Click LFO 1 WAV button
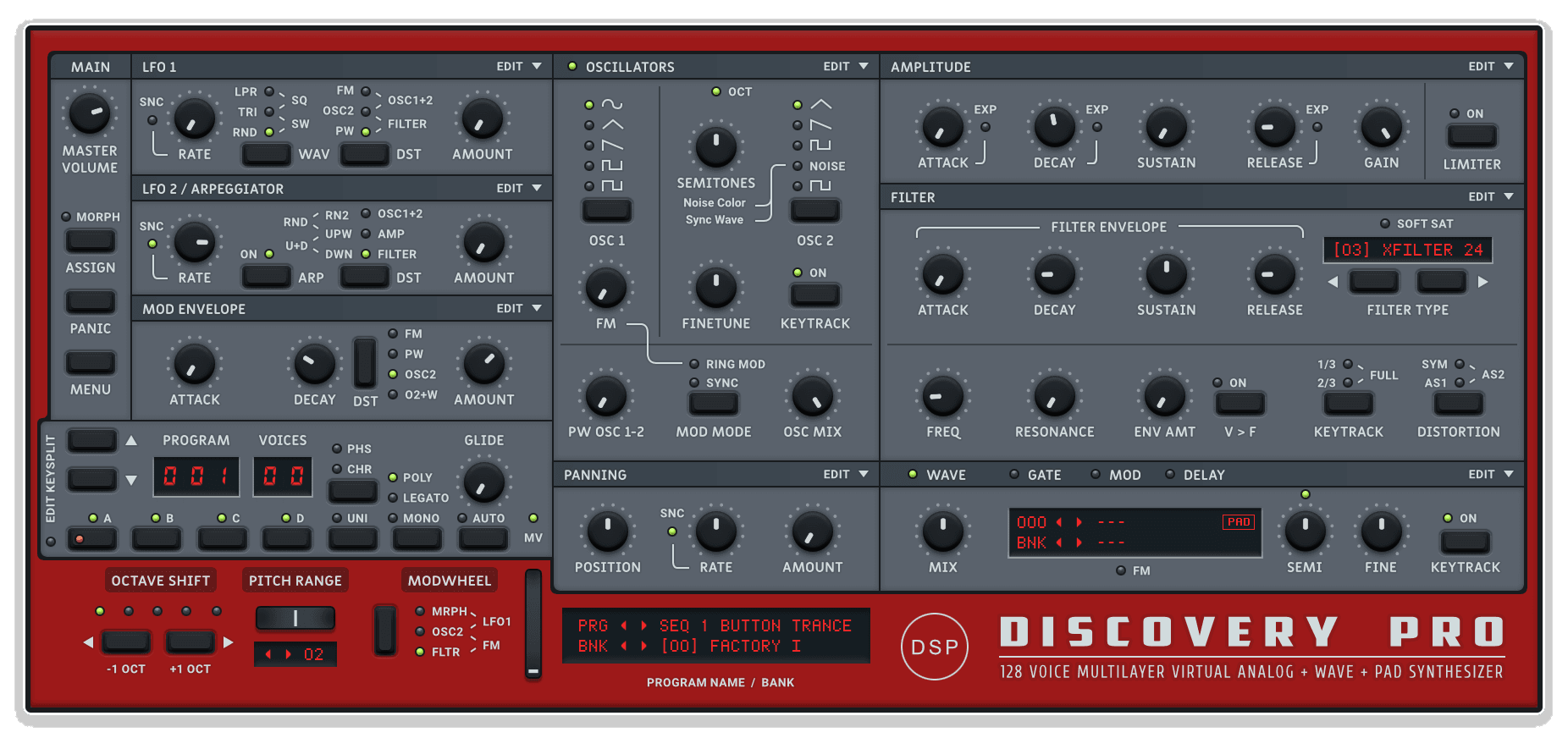1568x738 pixels. [266, 154]
